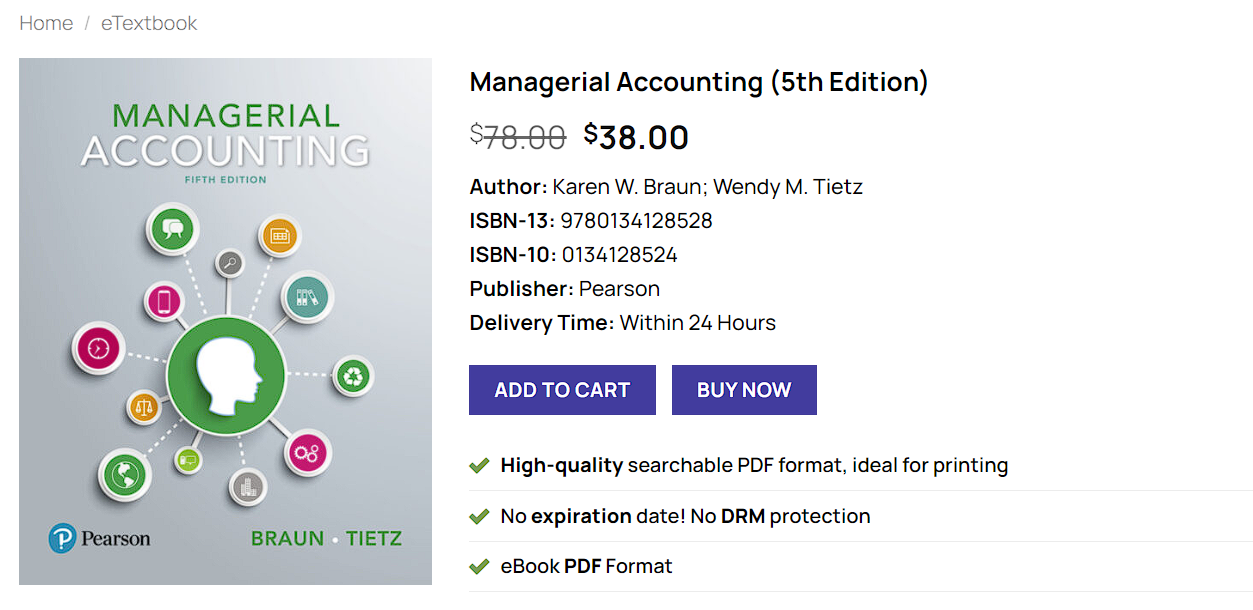Open the Home breadcrumb link

coord(46,23)
